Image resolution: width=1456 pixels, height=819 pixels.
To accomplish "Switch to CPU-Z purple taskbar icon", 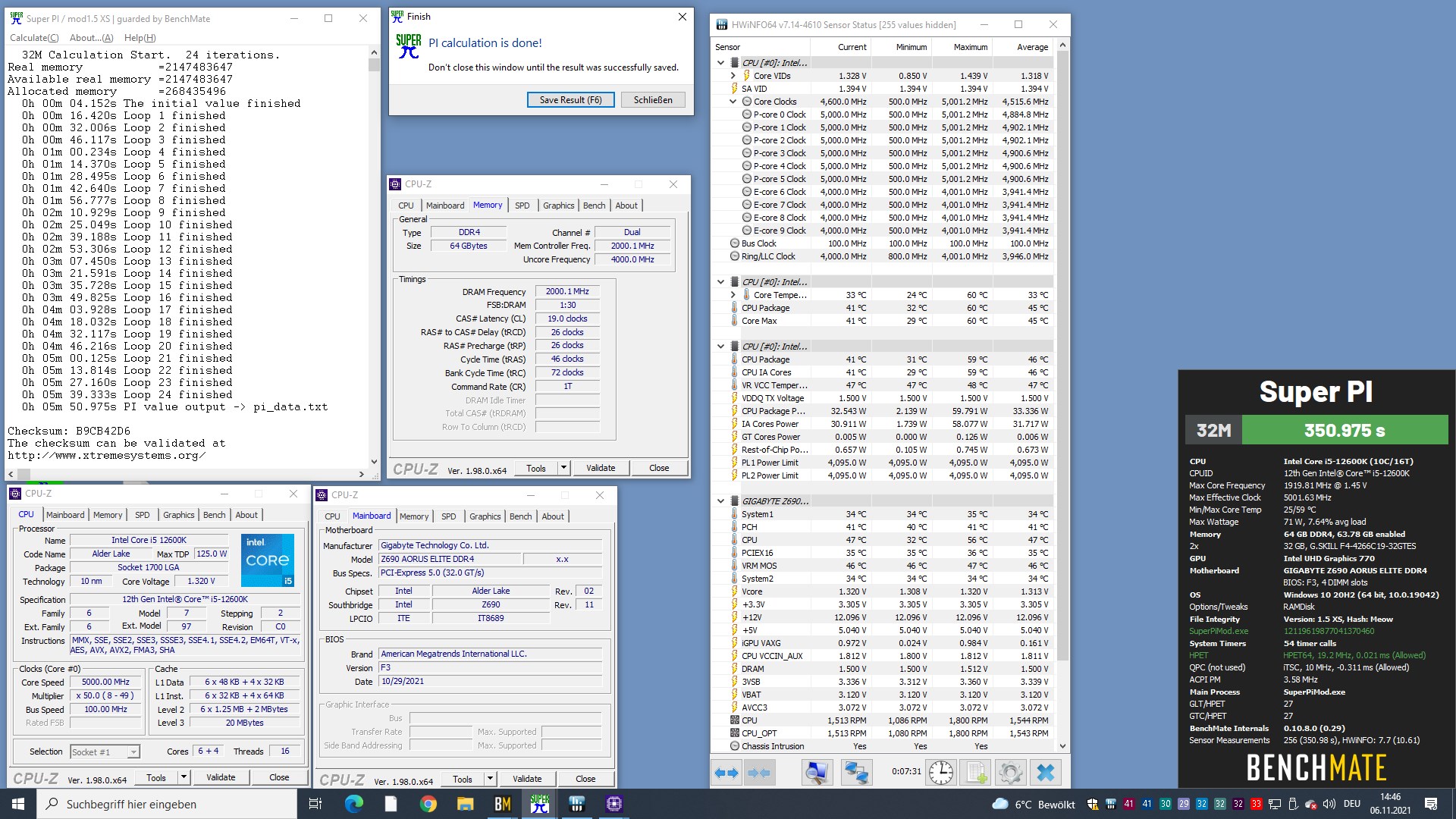I will (x=614, y=804).
